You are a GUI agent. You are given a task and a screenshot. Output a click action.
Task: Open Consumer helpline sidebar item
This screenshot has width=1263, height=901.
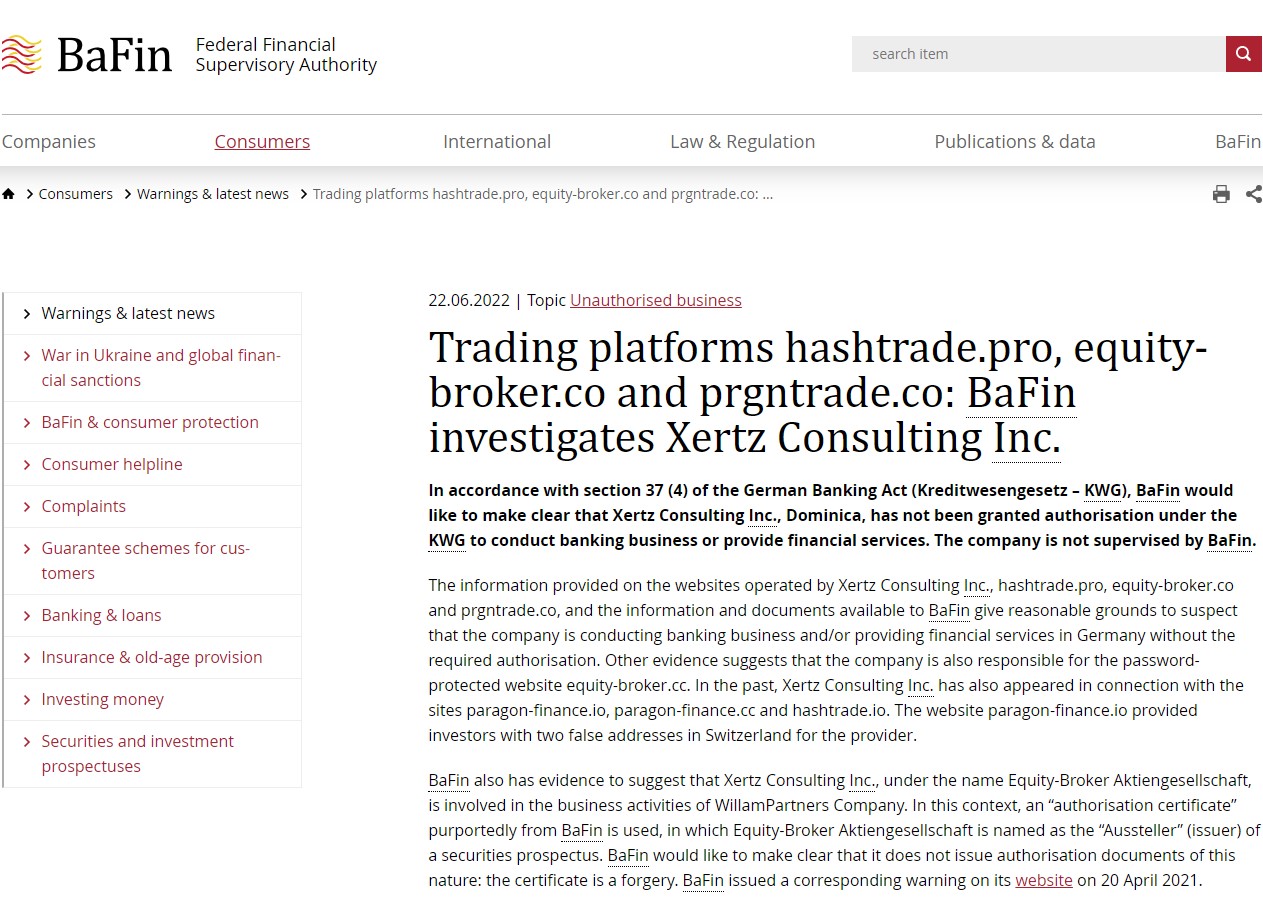point(112,464)
